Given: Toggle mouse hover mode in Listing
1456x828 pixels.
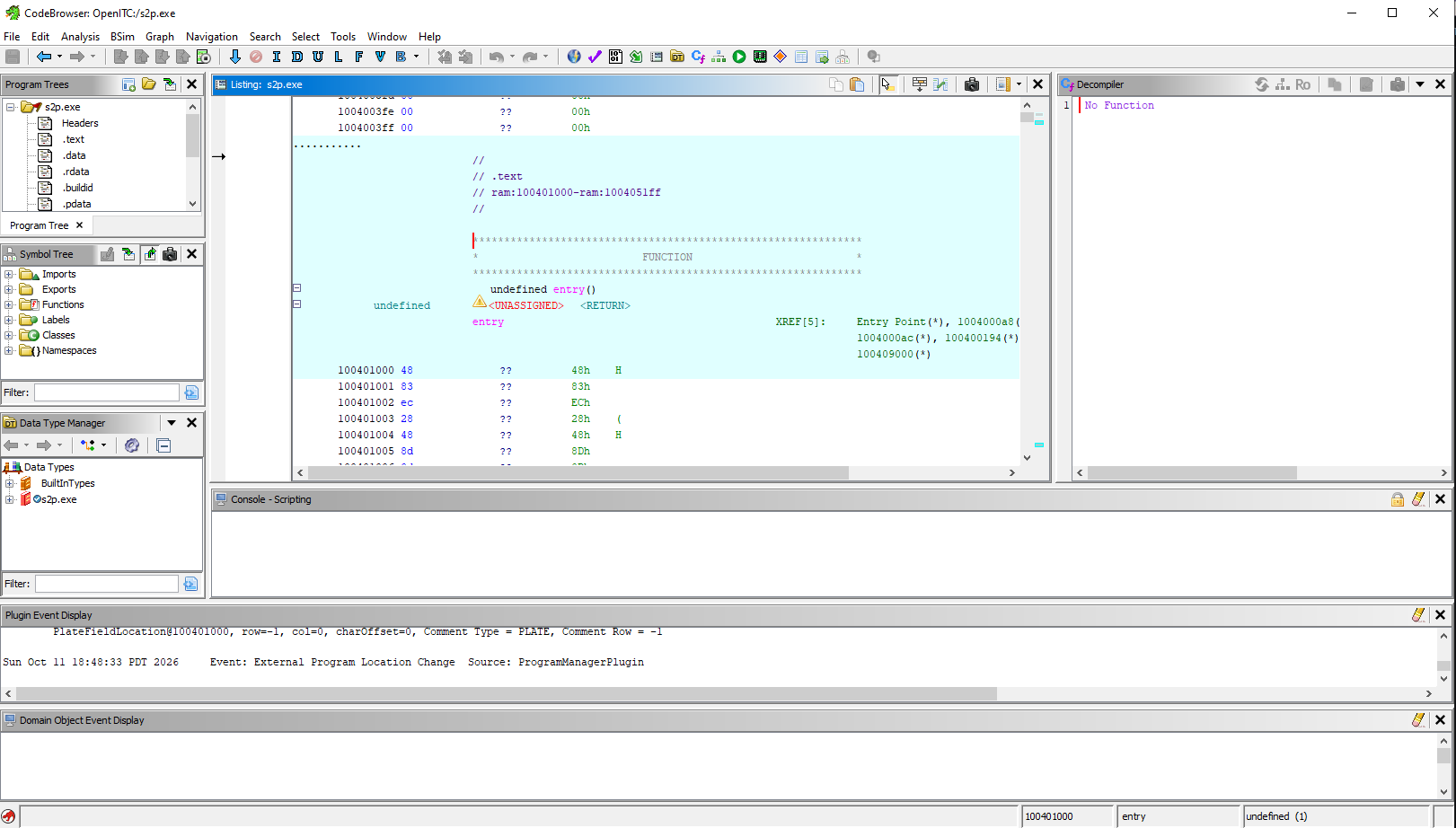Looking at the screenshot, I should 887,84.
